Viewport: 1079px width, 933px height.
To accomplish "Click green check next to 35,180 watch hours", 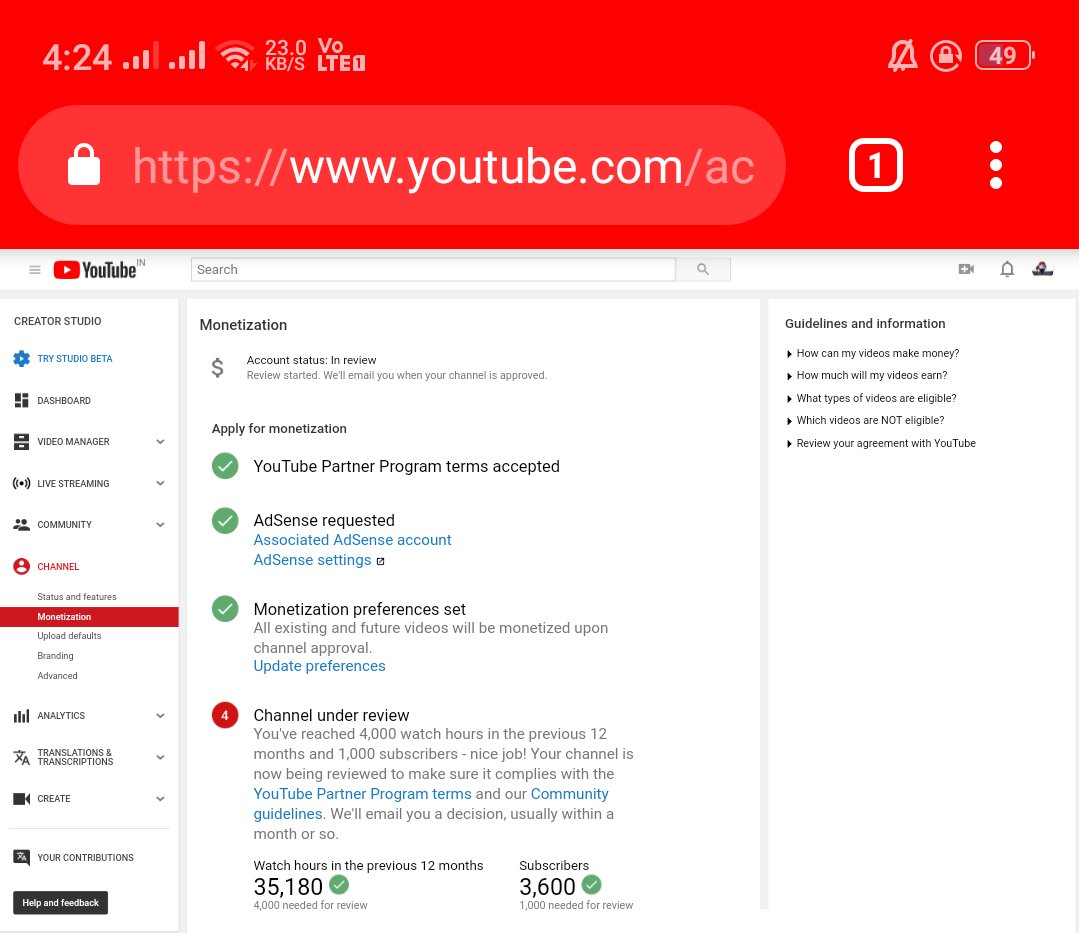I will click(339, 884).
